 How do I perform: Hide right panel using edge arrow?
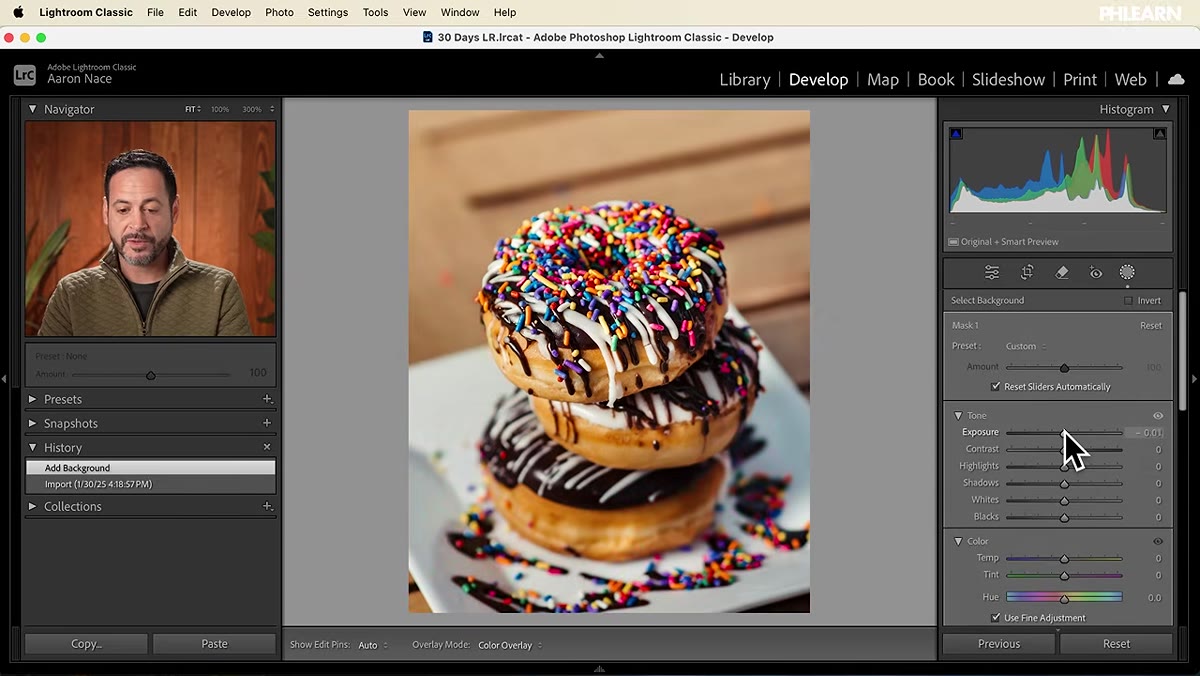pyautogui.click(x=1195, y=379)
